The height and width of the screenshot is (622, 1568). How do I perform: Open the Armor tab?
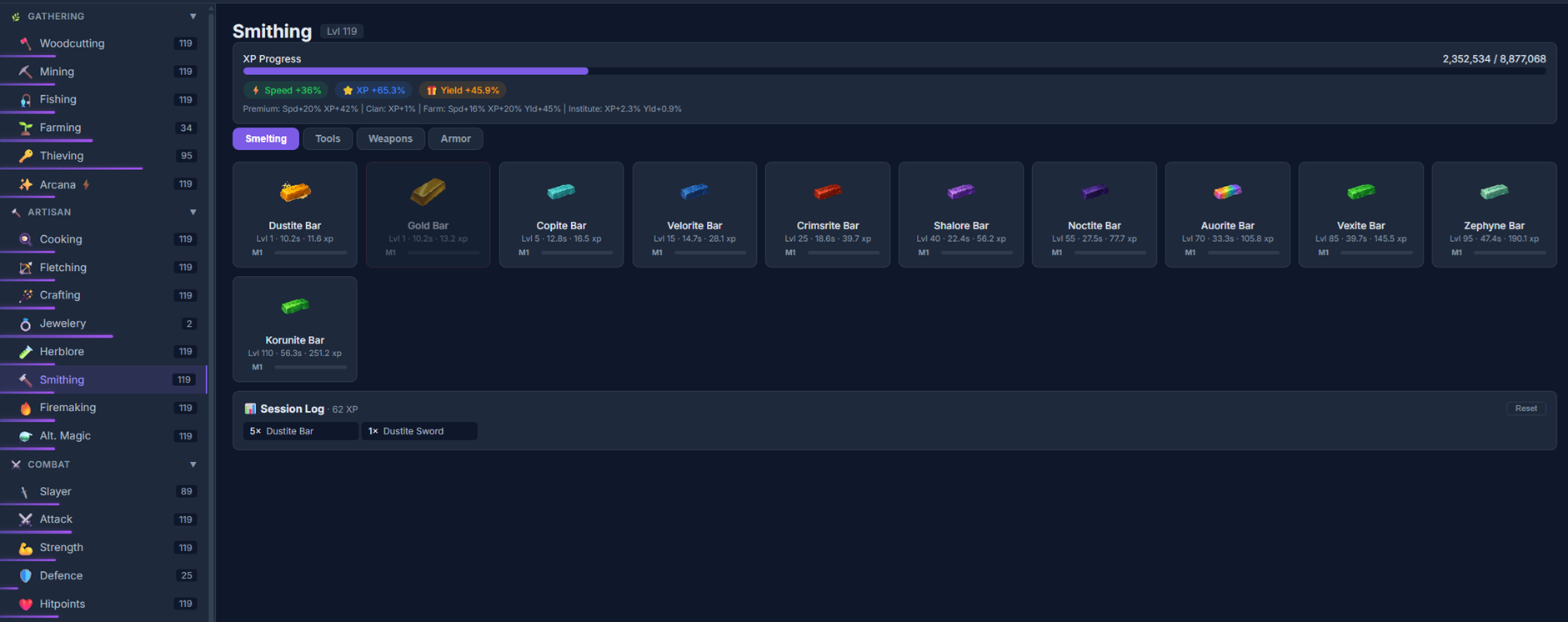[x=455, y=138]
